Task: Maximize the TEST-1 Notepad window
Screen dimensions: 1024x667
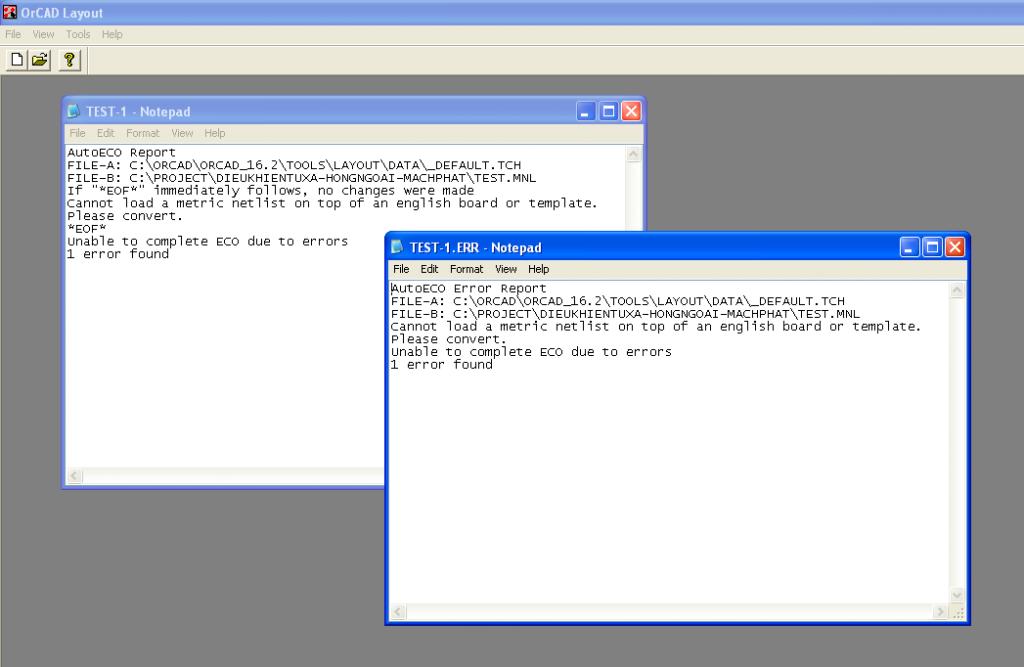Action: 609,111
